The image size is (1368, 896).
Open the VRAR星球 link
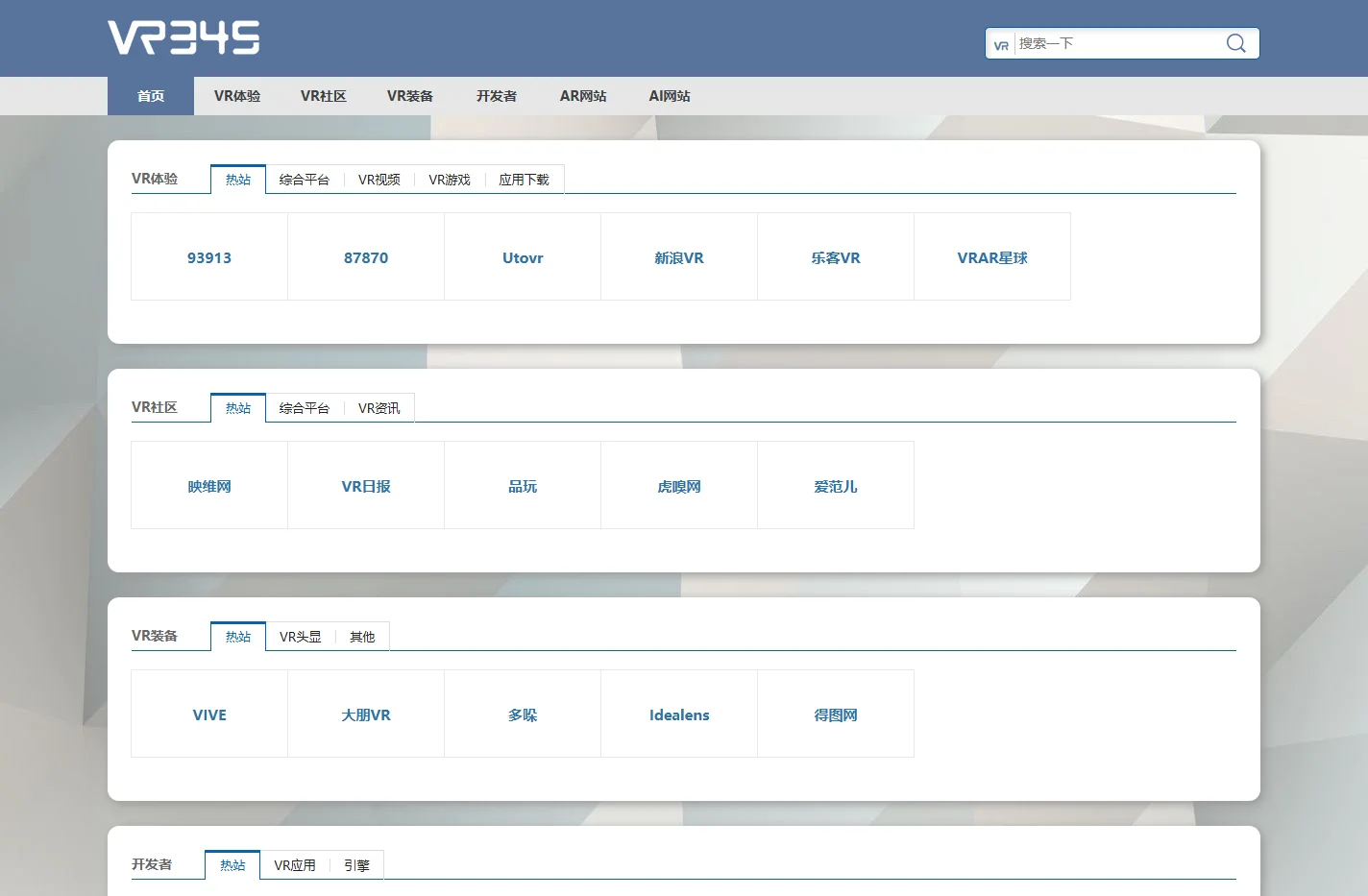(x=992, y=257)
